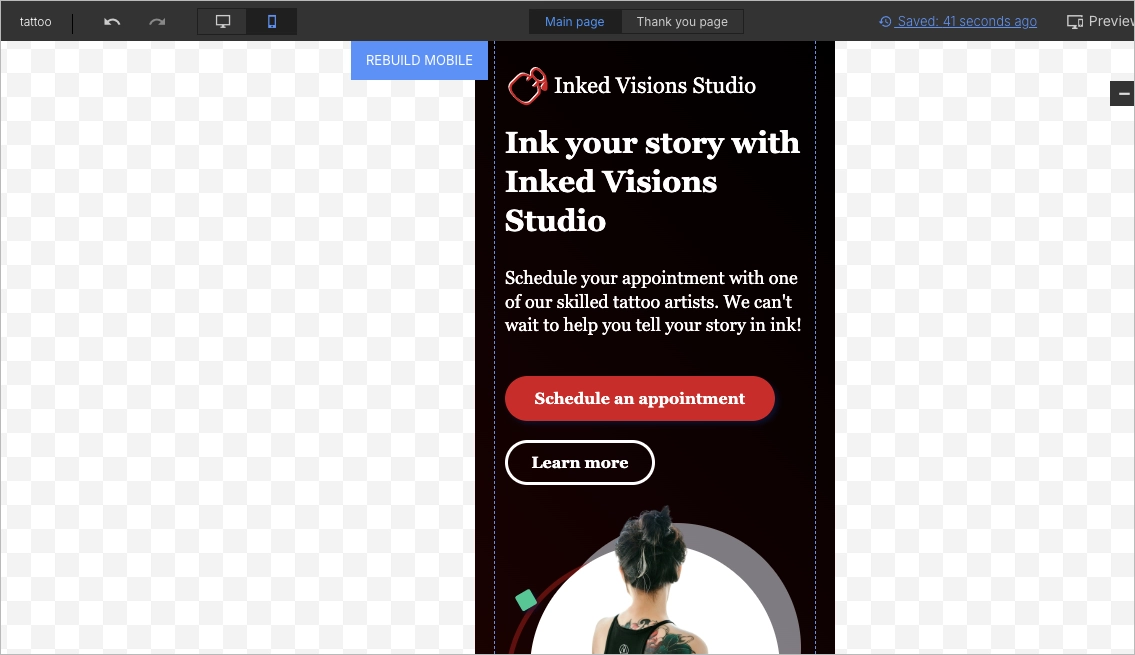Switch to the Main page tab
Viewport: 1135px width, 655px height.
point(575,20)
